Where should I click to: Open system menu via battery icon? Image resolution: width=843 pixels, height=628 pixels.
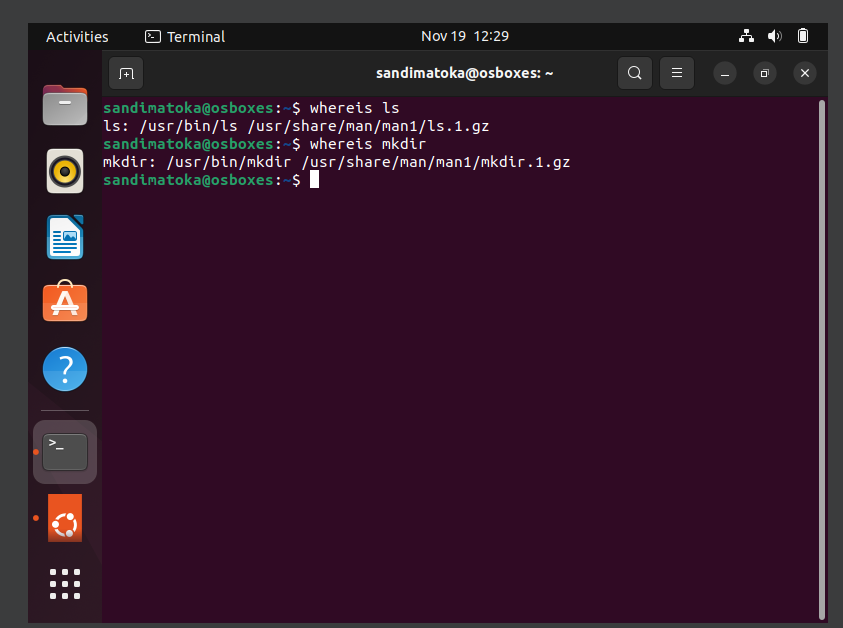coord(803,36)
